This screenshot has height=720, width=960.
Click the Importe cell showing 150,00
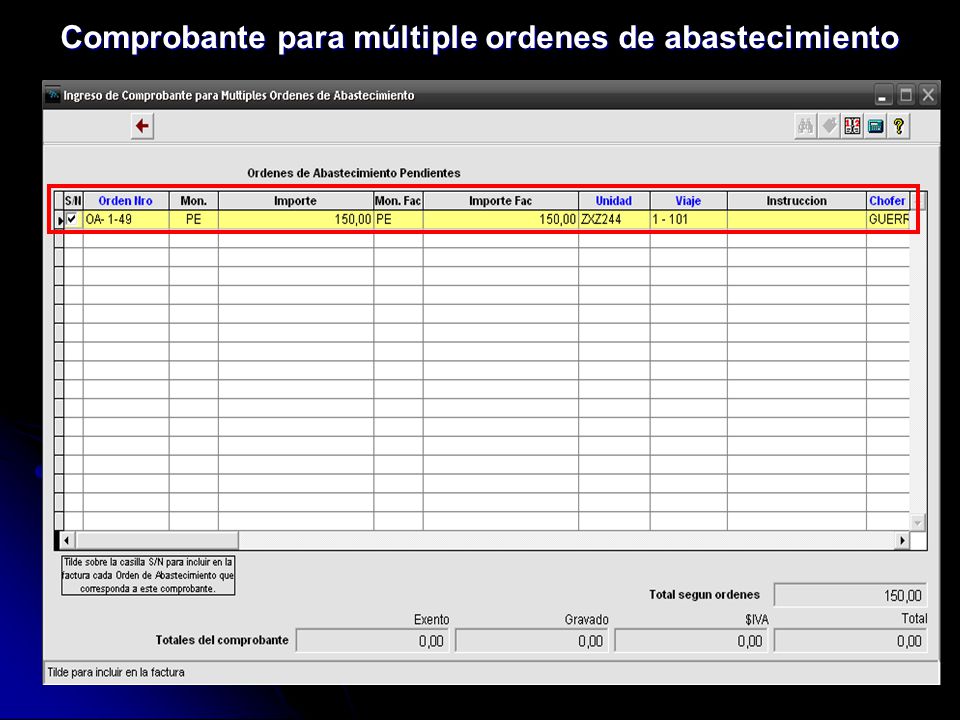296,220
